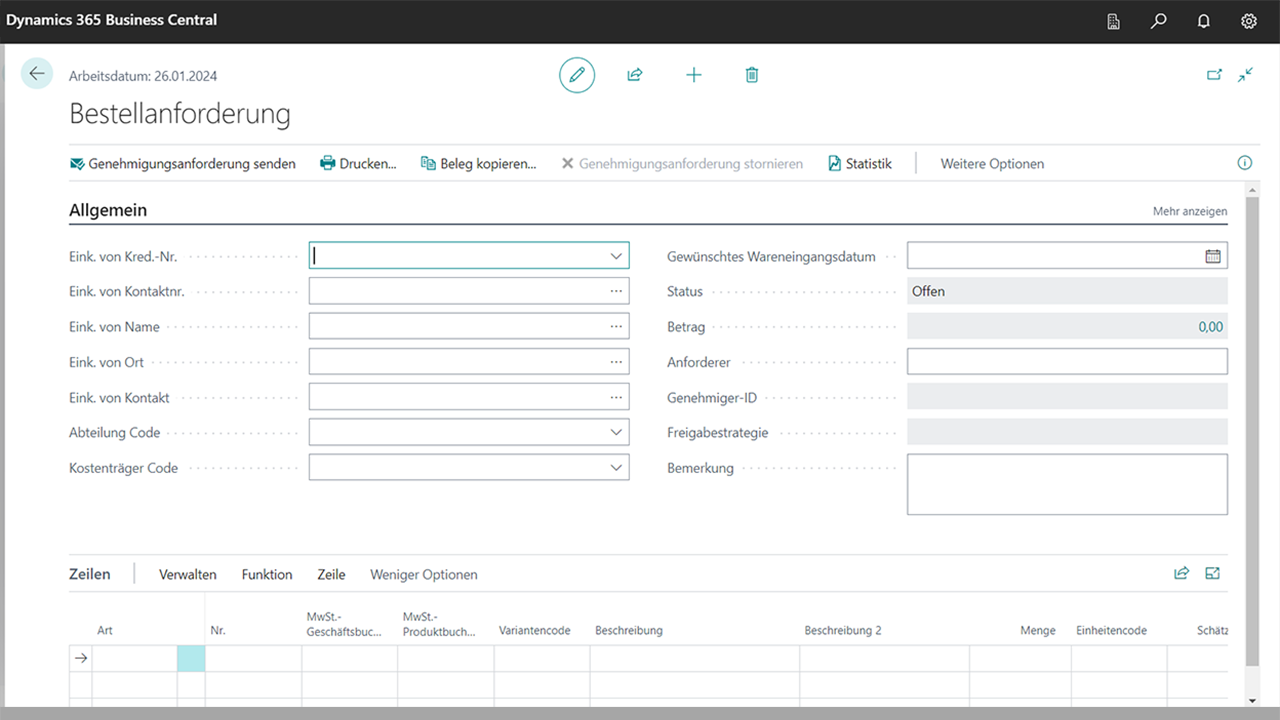The width and height of the screenshot is (1280, 720).
Task: Open the Funktion menu in Zeilen
Action: coord(267,574)
